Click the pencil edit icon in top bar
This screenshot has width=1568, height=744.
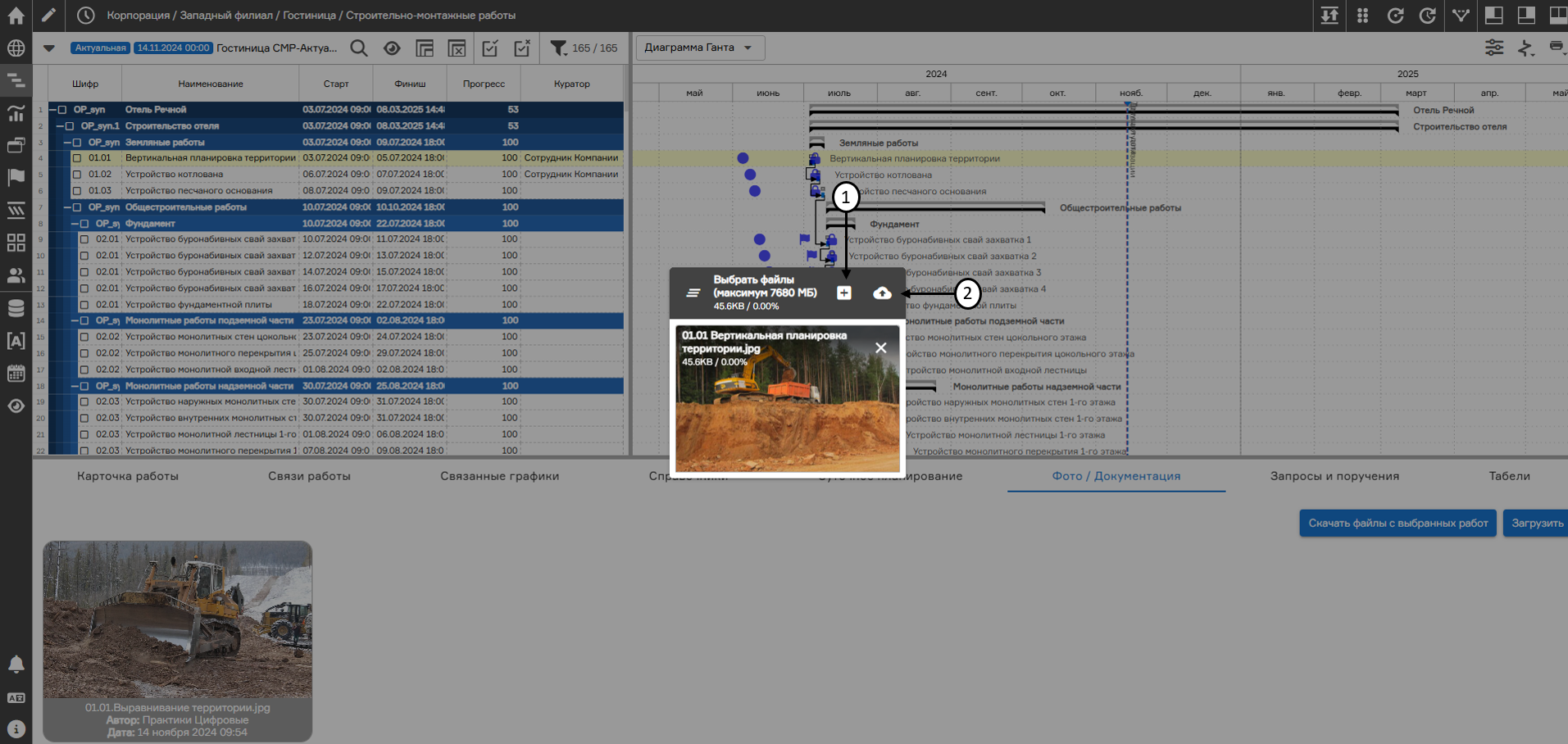click(48, 15)
